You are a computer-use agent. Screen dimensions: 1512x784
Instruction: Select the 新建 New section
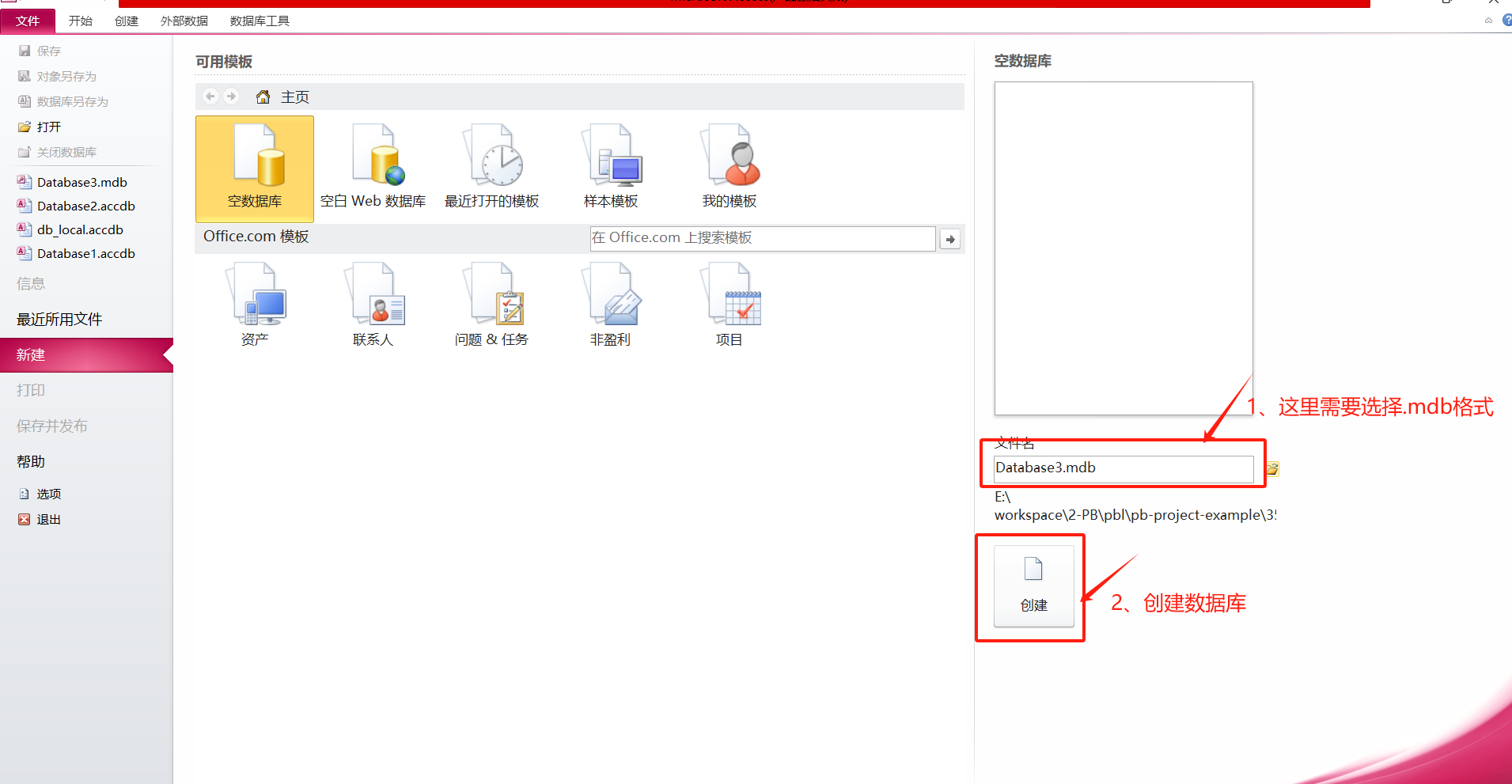pos(86,354)
